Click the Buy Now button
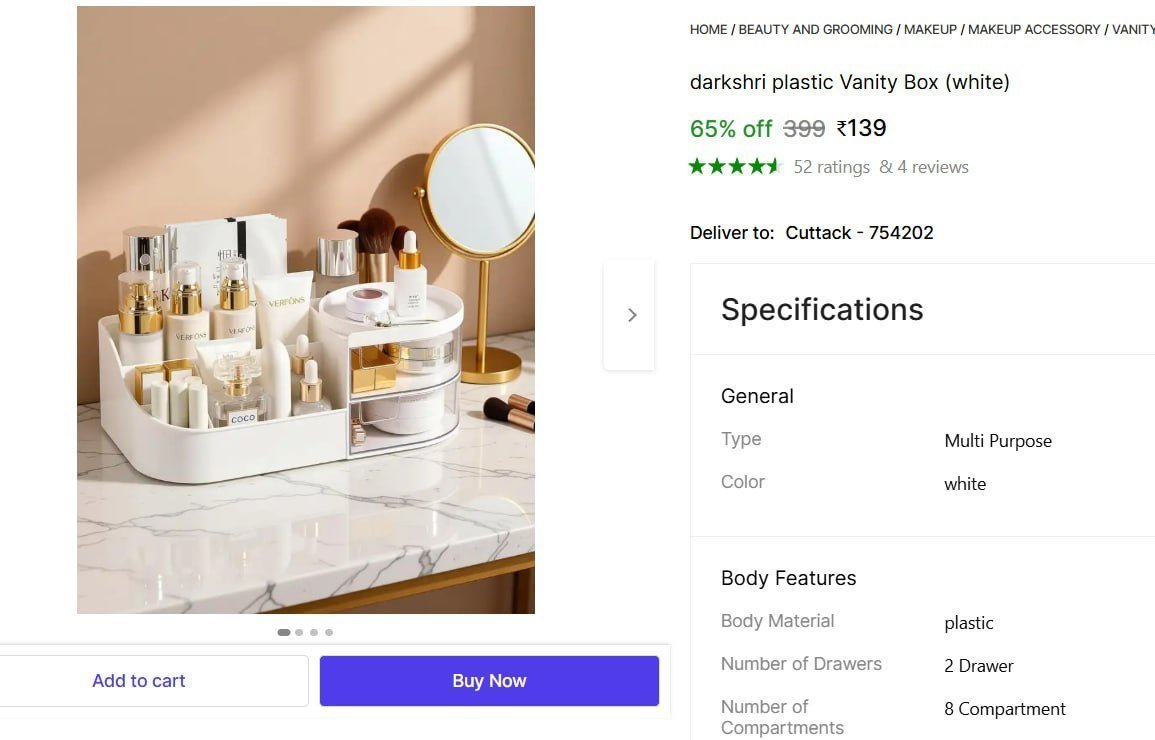Viewport: 1155px width, 740px height. pyautogui.click(x=489, y=681)
